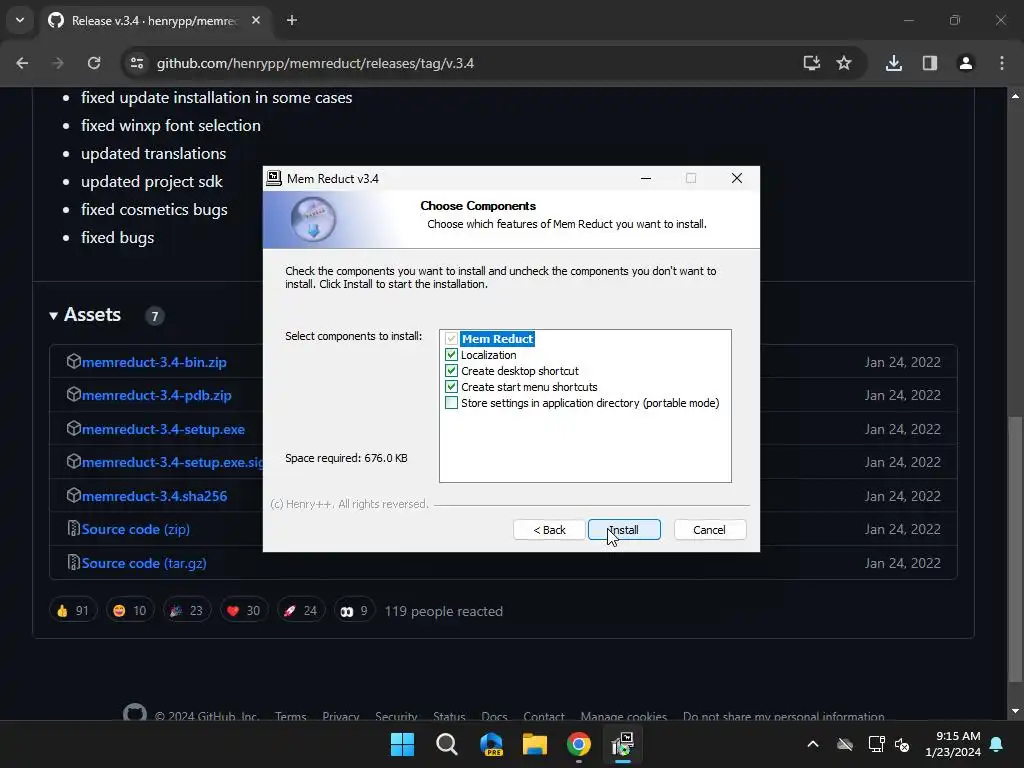Toggle Create start menu shortcuts checkbox
Screen dimensions: 1024x768
[x=451, y=387]
